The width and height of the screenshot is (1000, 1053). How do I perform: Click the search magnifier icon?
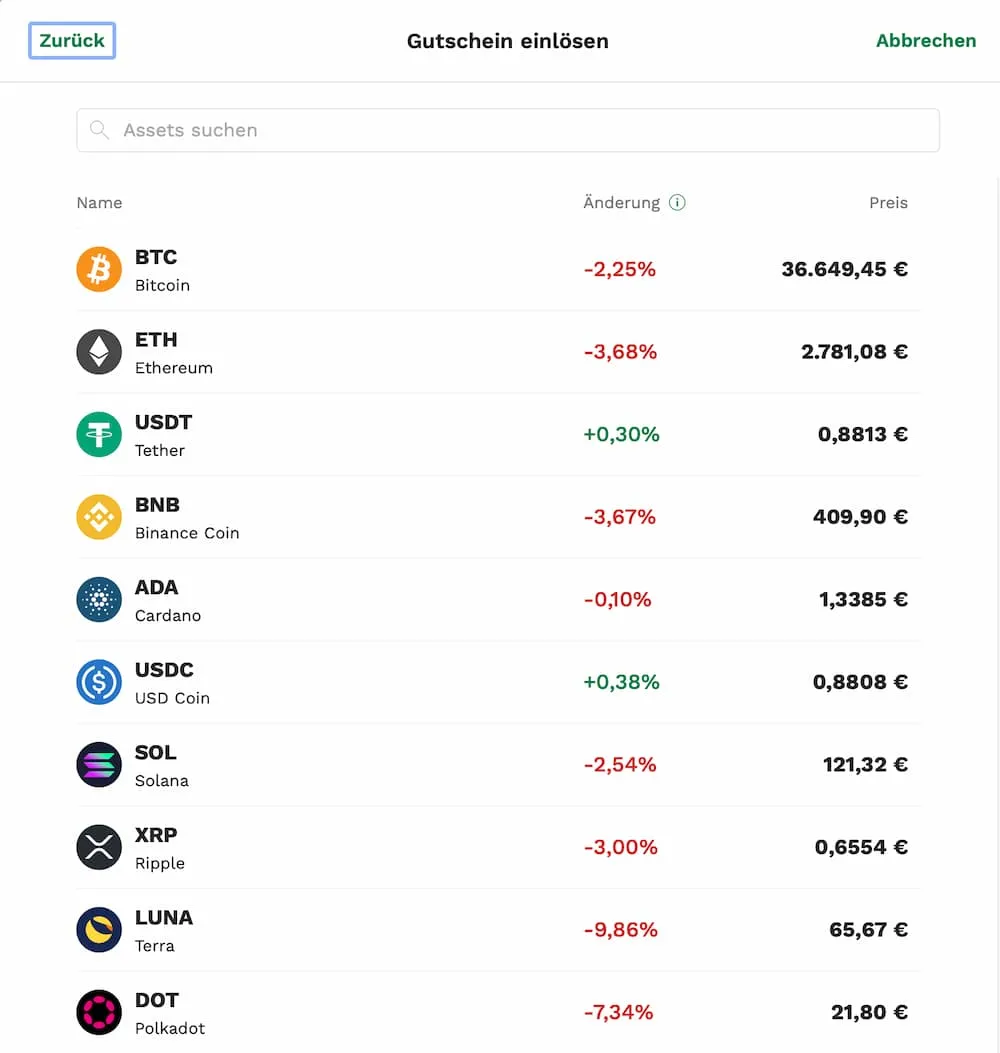[99, 130]
